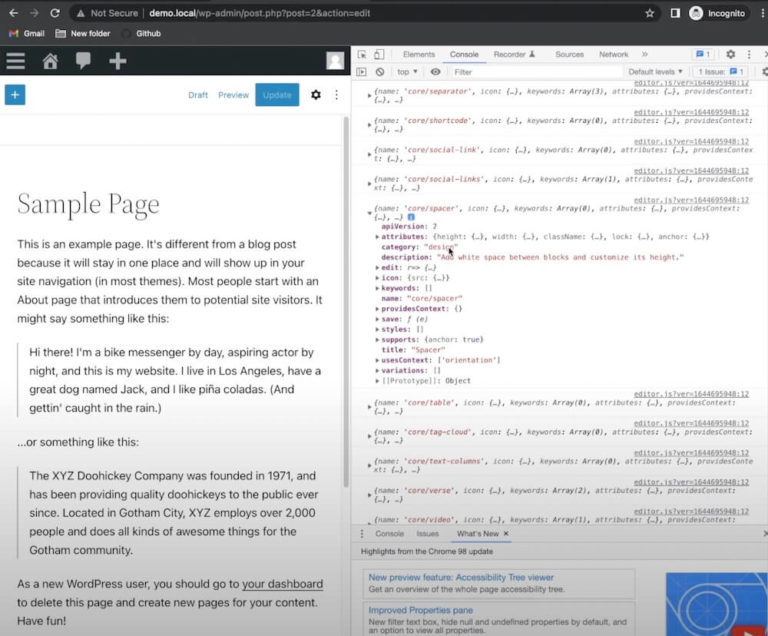Toggle the live expression eye icon
768x636 pixels.
click(x=435, y=72)
